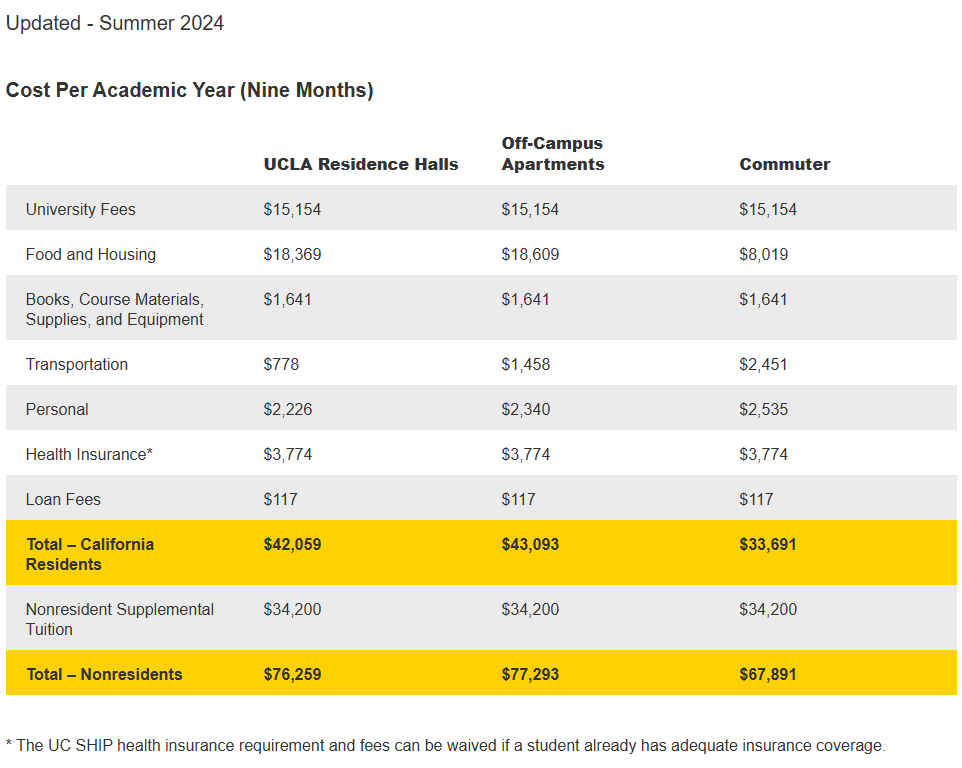Click the 'Total – Nonresidents' label
Image resolution: width=962 pixels, height=768 pixels.
104,675
